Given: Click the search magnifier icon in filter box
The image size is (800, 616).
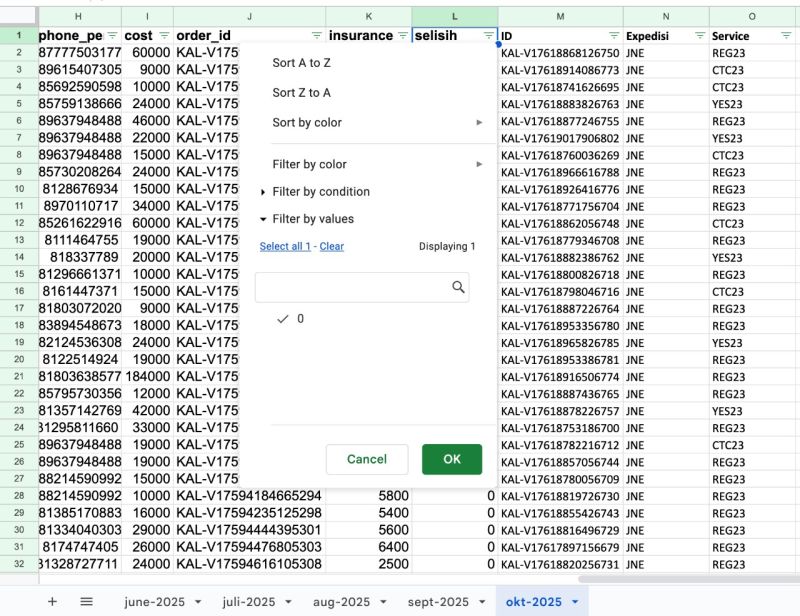Looking at the screenshot, I should point(458,287).
